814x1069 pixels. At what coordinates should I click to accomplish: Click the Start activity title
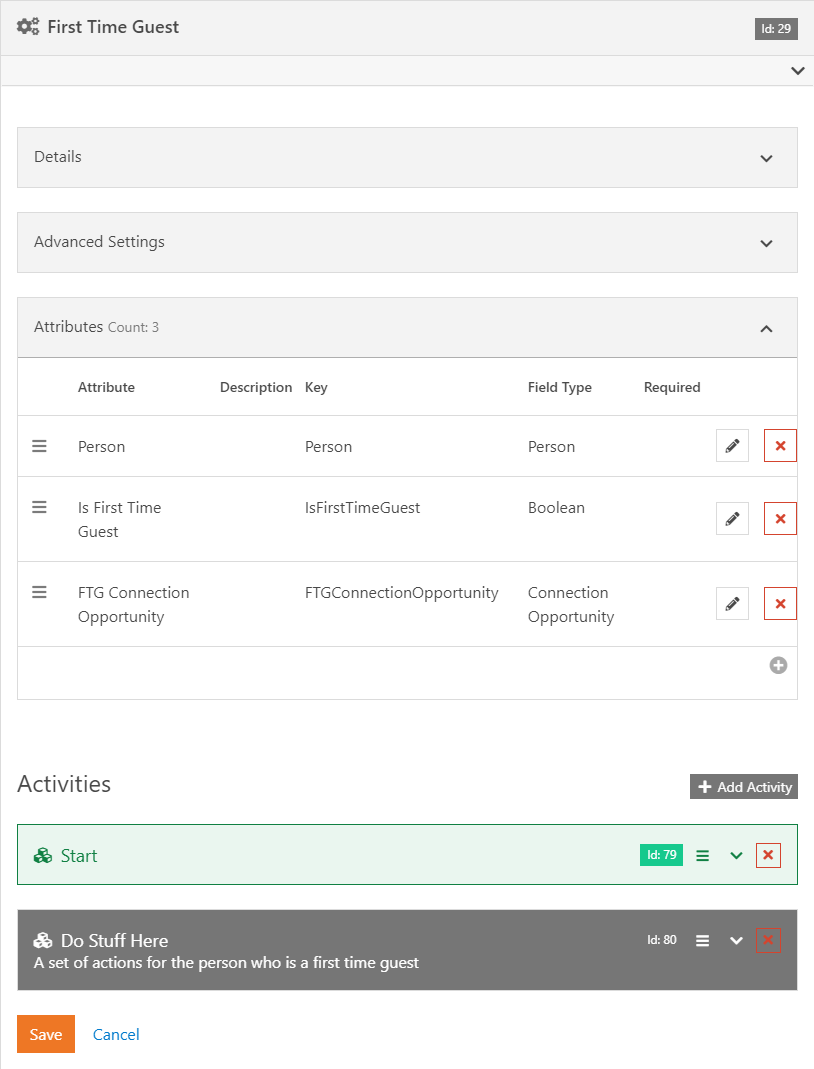79,856
